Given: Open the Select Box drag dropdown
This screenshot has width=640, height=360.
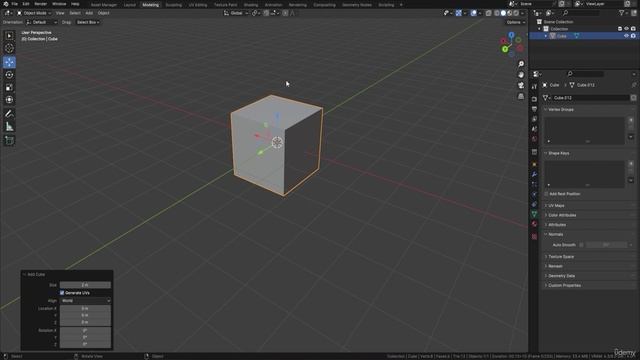Looking at the screenshot, I should [88, 22].
